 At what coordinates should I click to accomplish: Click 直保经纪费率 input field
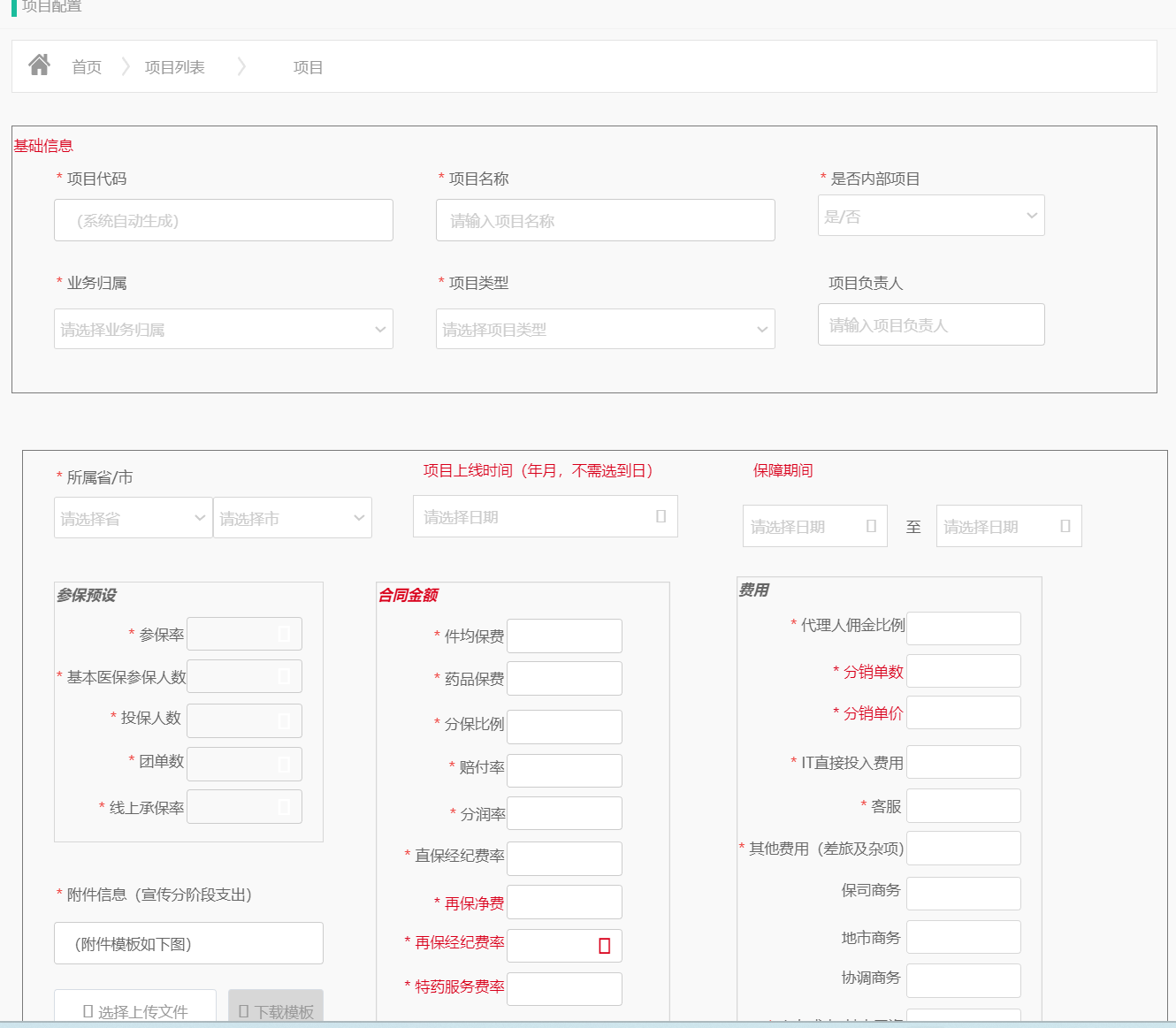click(x=564, y=858)
